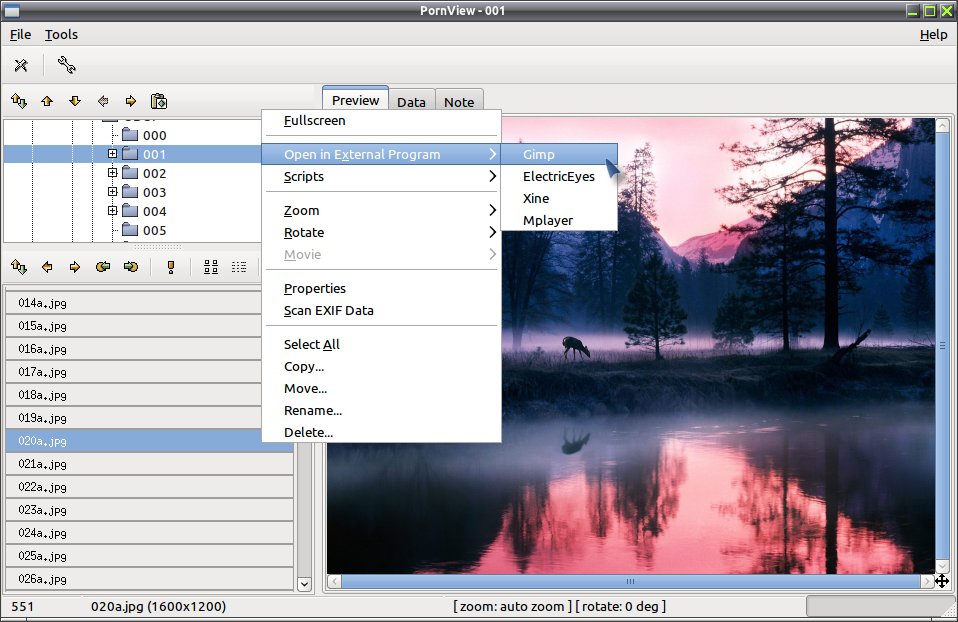Click the file list scroll down arrow
Viewport: 958px width, 622px height.
click(x=304, y=584)
